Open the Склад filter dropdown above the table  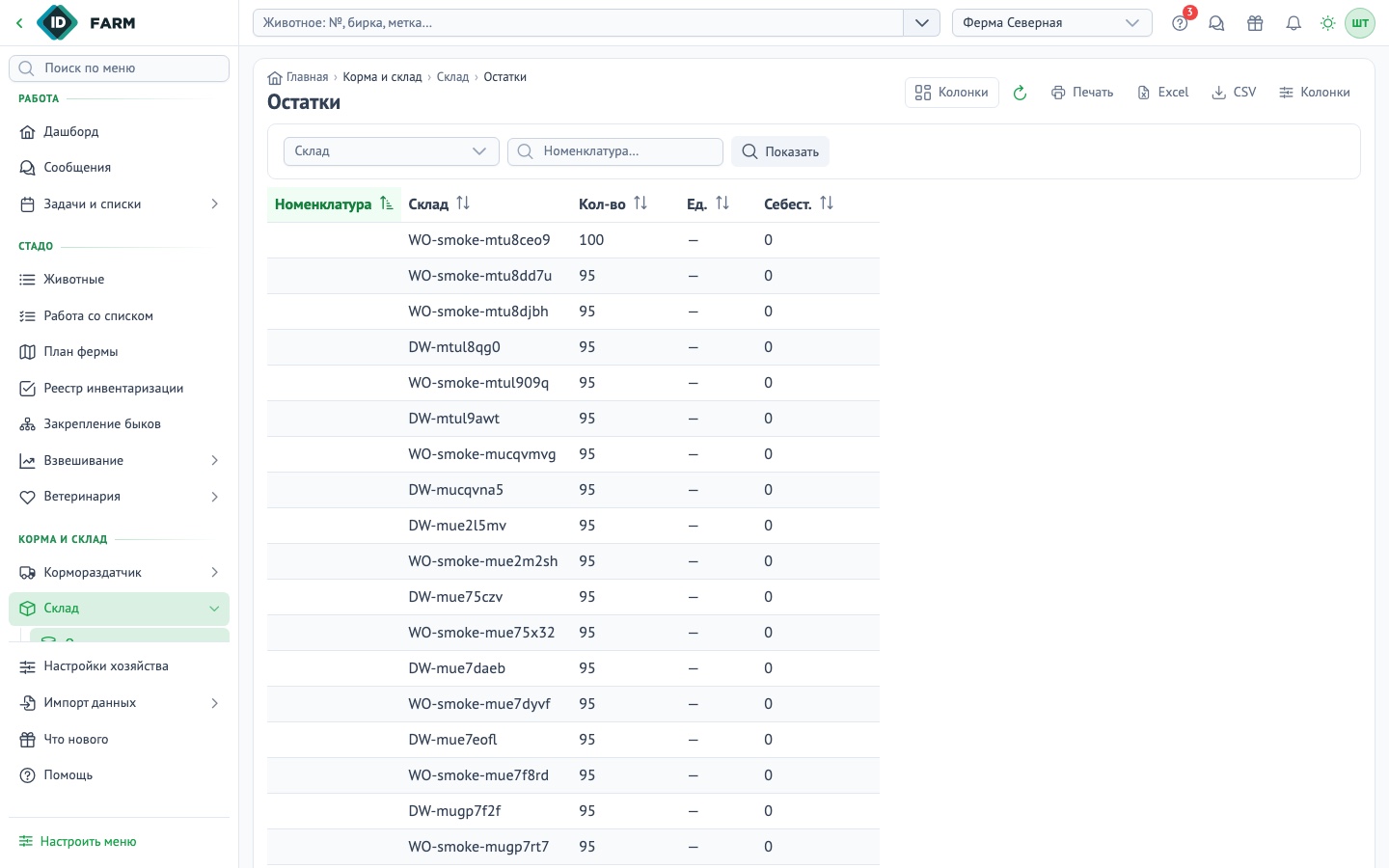[x=391, y=151]
